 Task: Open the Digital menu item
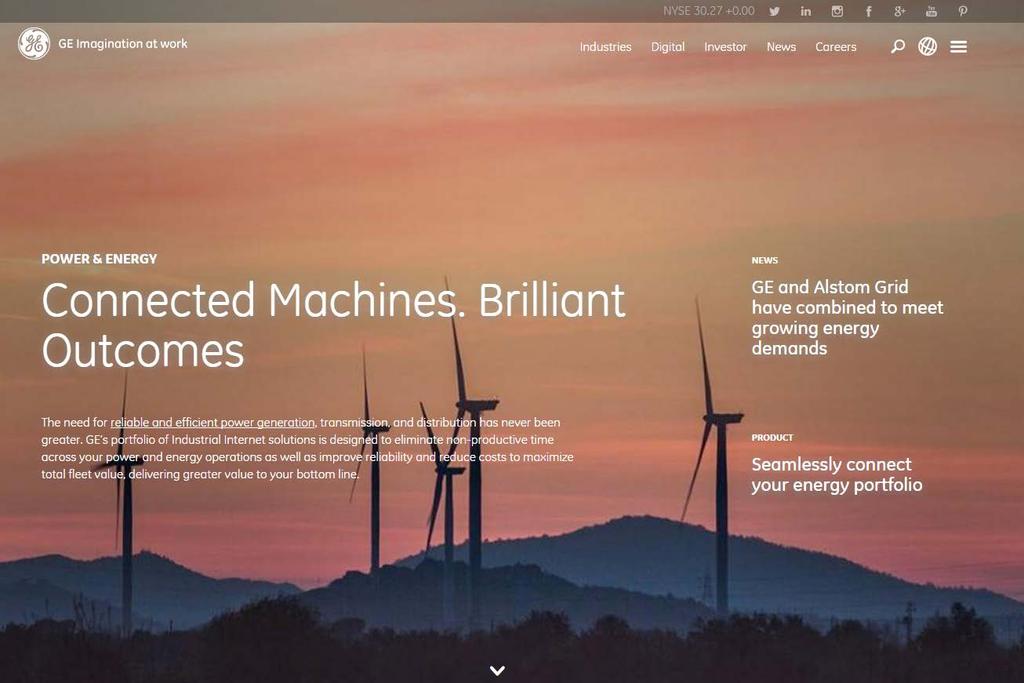click(x=667, y=47)
